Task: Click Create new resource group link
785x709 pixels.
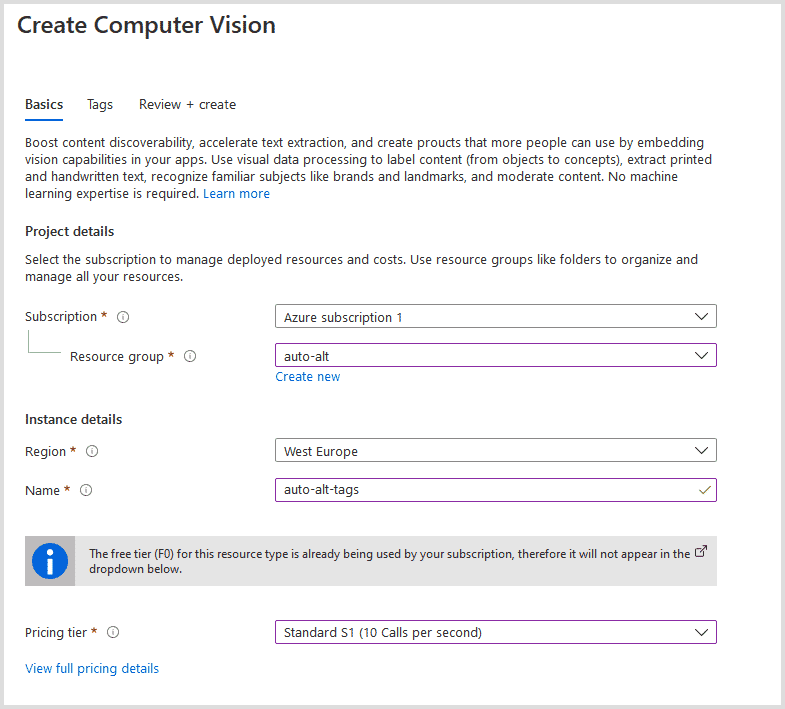Action: tap(307, 377)
